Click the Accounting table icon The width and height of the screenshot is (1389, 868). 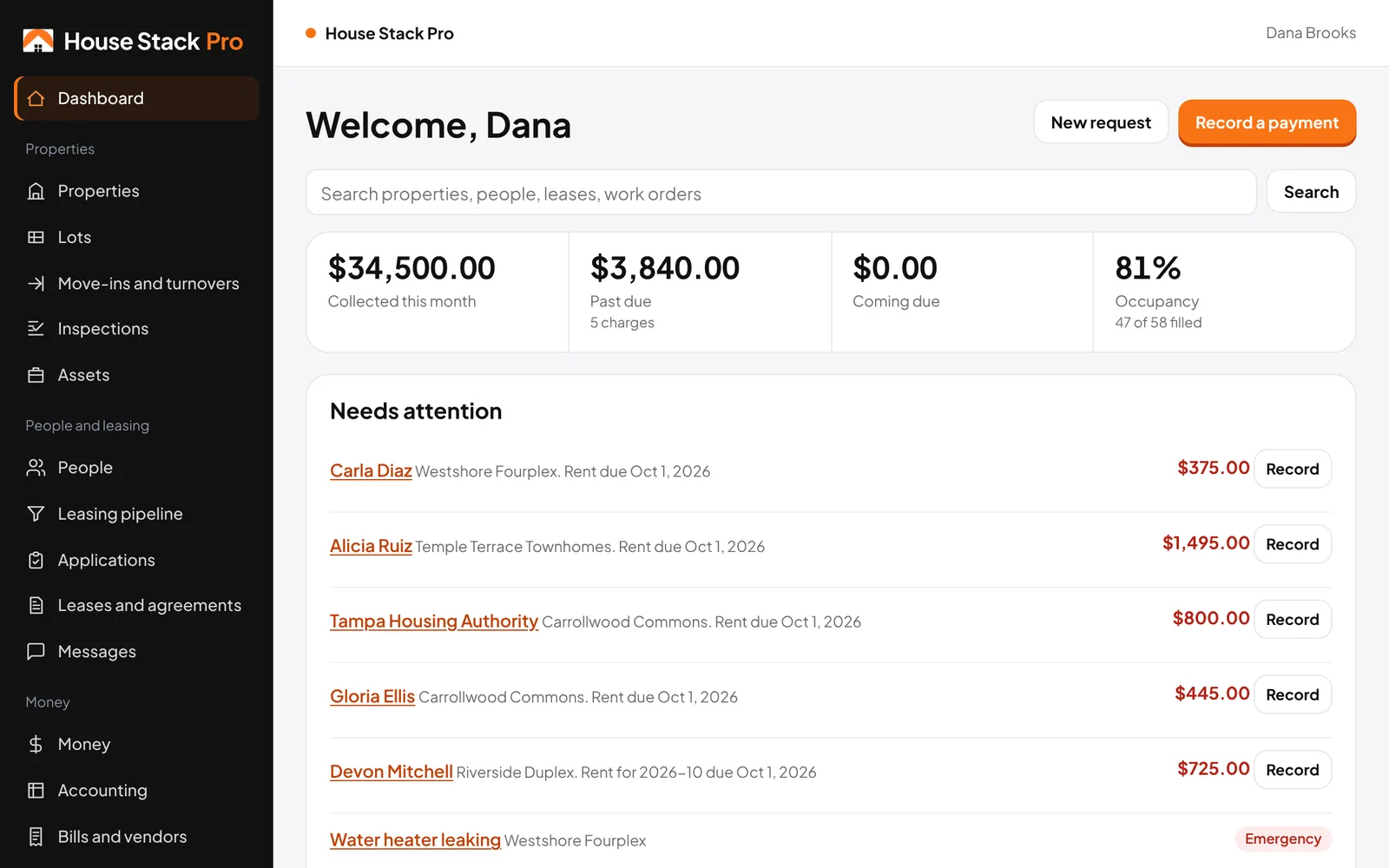pyautogui.click(x=36, y=790)
